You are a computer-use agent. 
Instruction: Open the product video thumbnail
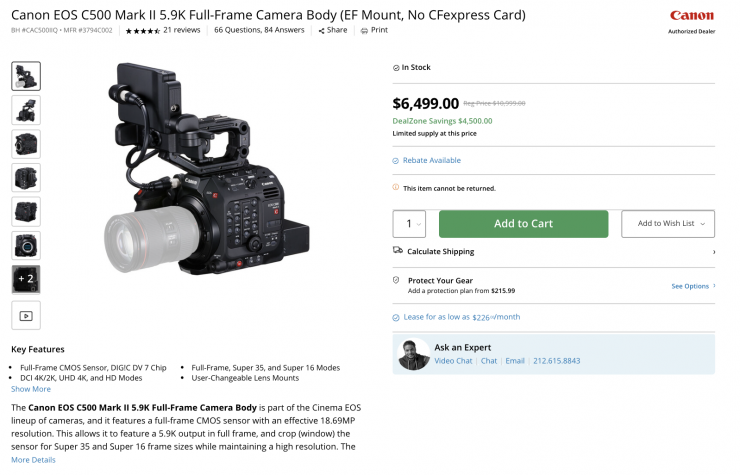point(26,315)
